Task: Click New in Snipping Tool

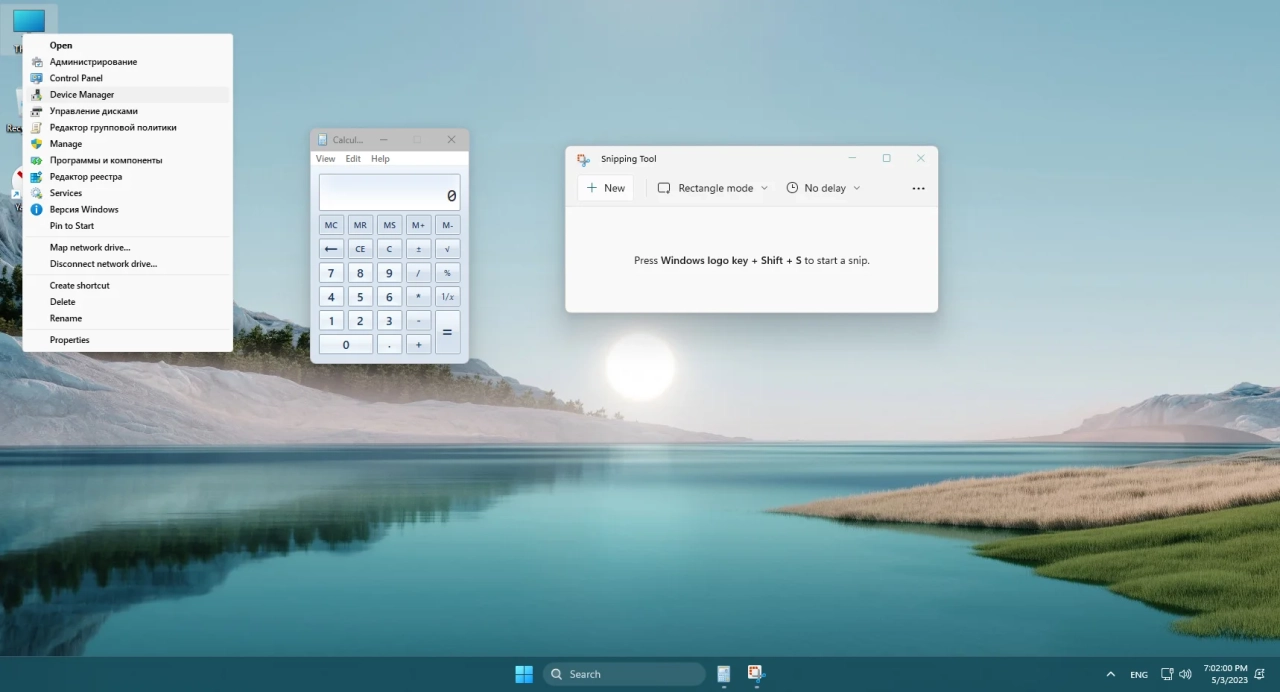Action: pyautogui.click(x=606, y=188)
